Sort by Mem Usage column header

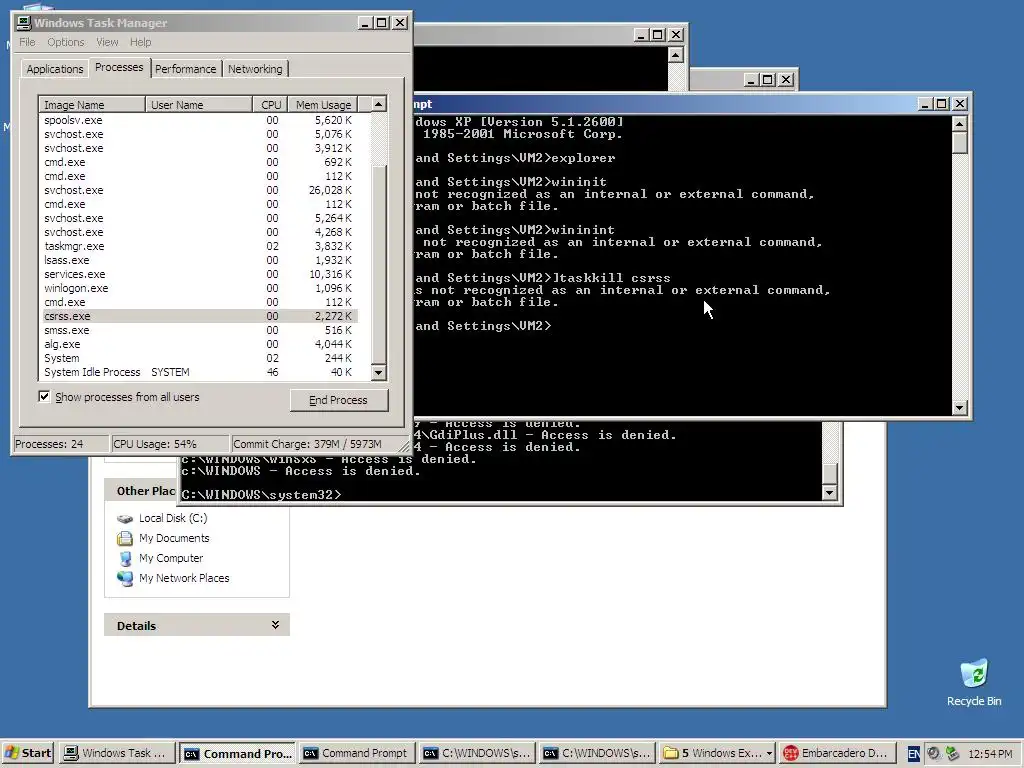[323, 104]
